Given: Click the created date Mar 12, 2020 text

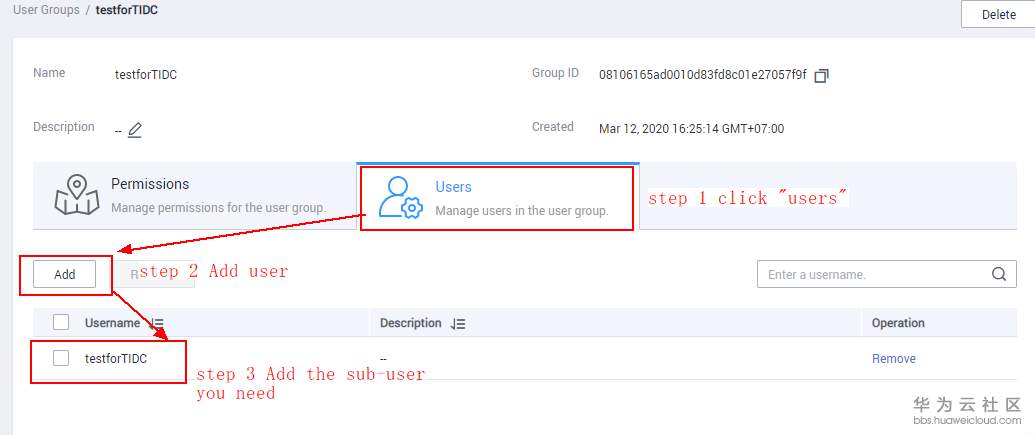Looking at the screenshot, I should 691,129.
